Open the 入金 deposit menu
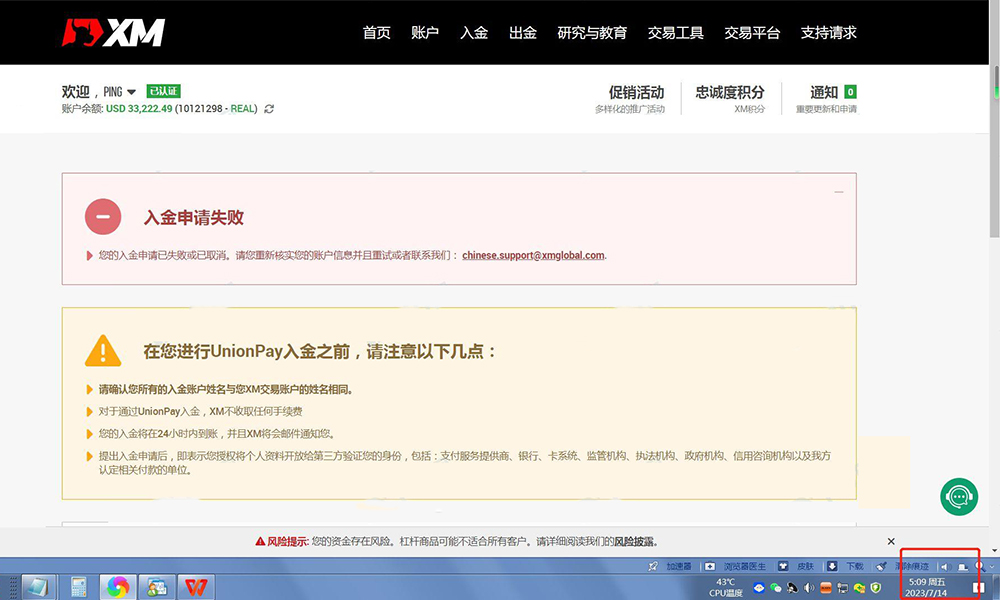Screen dimensions: 1000x600 [474, 32]
